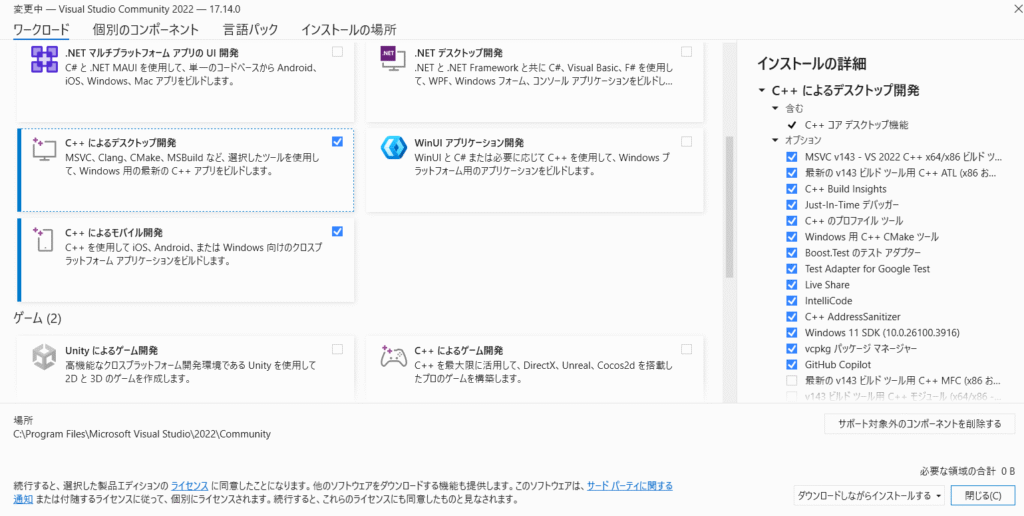The width and height of the screenshot is (1024, 516).
Task: Uncheck C++ のプロファイル ツール option
Action: (792, 221)
